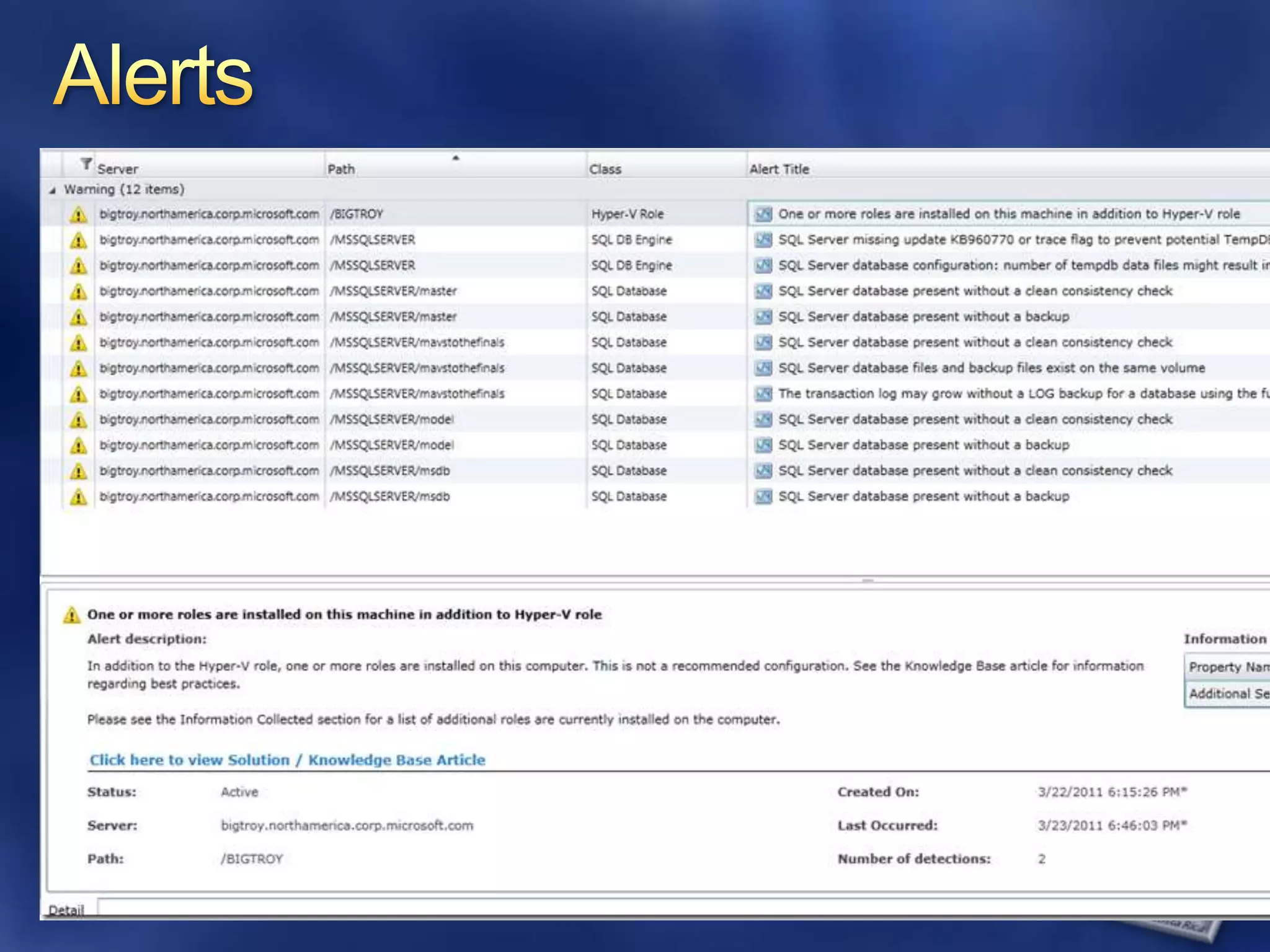This screenshot has height=952, width=1270.
Task: Click the alert icon beside the KB960770 title
Action: point(763,240)
